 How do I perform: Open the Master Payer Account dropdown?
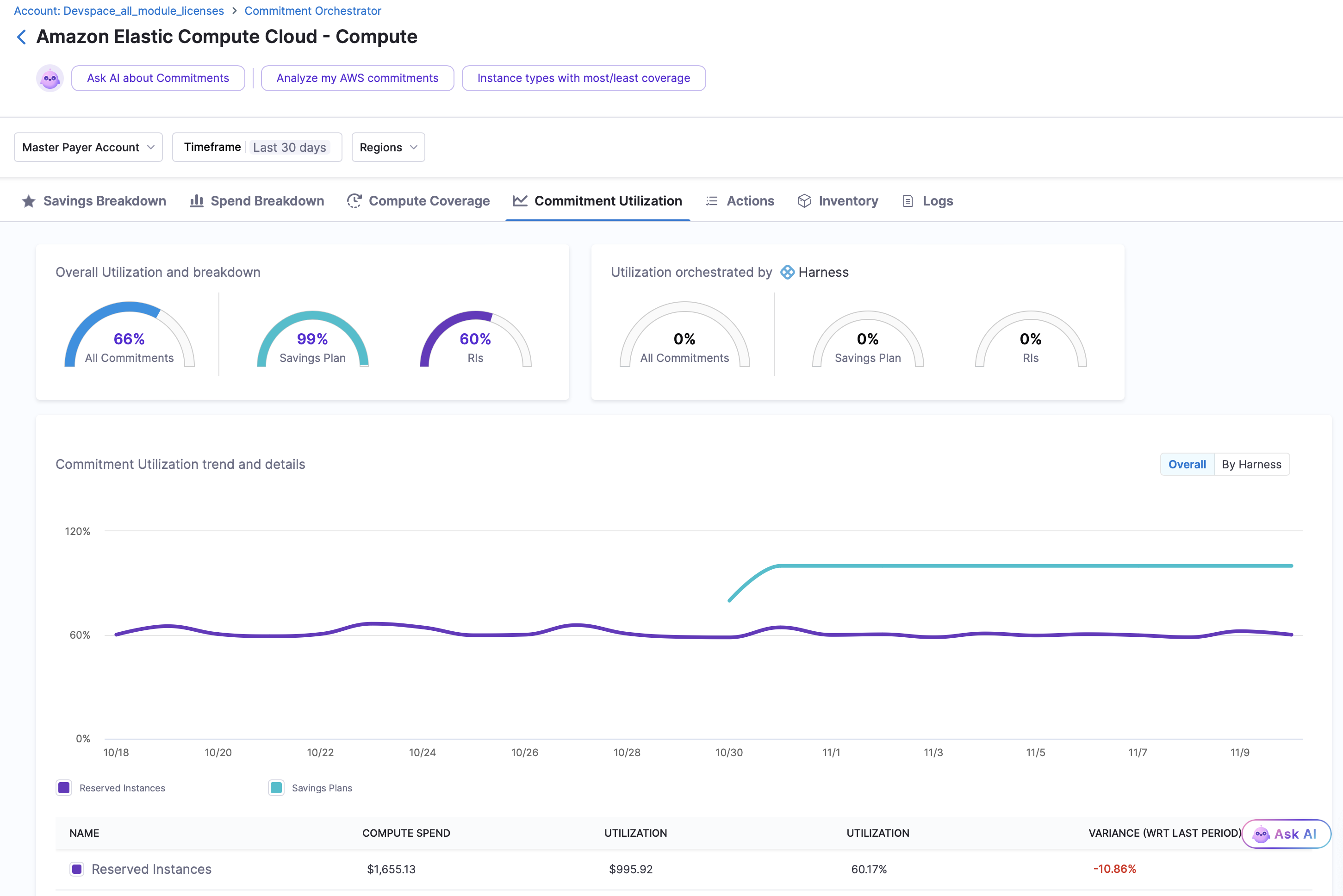pos(88,148)
